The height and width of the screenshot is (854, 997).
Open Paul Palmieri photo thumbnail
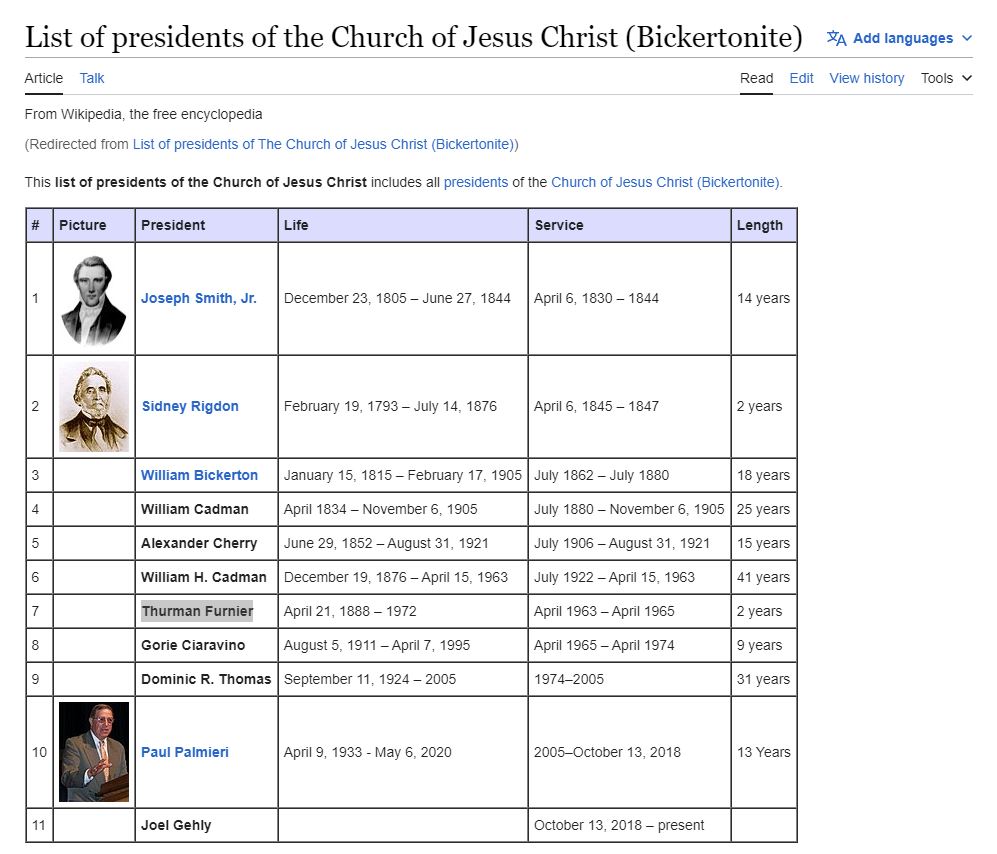click(x=93, y=752)
